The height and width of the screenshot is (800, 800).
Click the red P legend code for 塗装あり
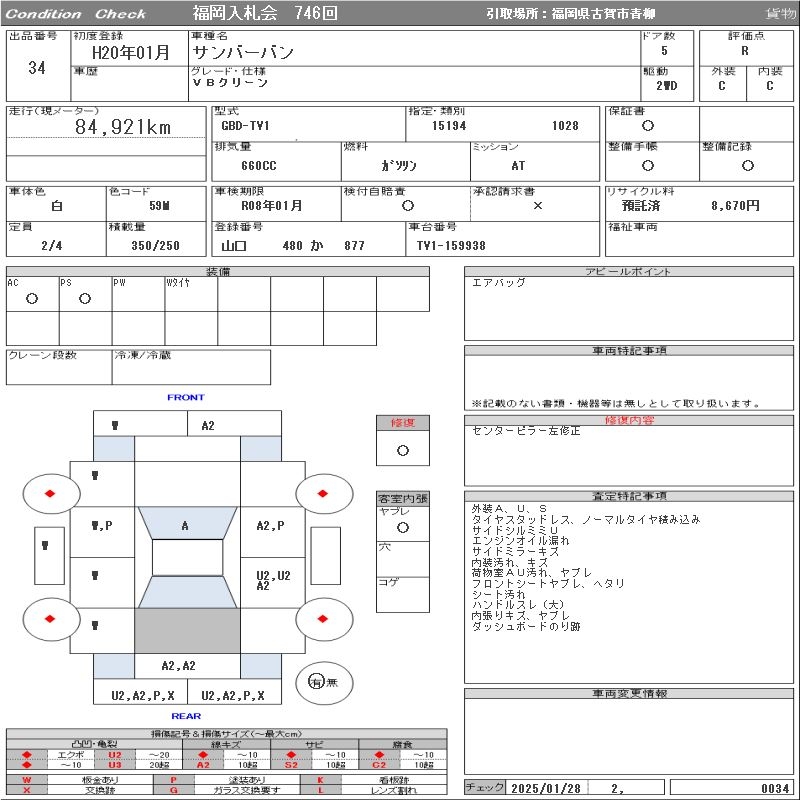click(173, 780)
